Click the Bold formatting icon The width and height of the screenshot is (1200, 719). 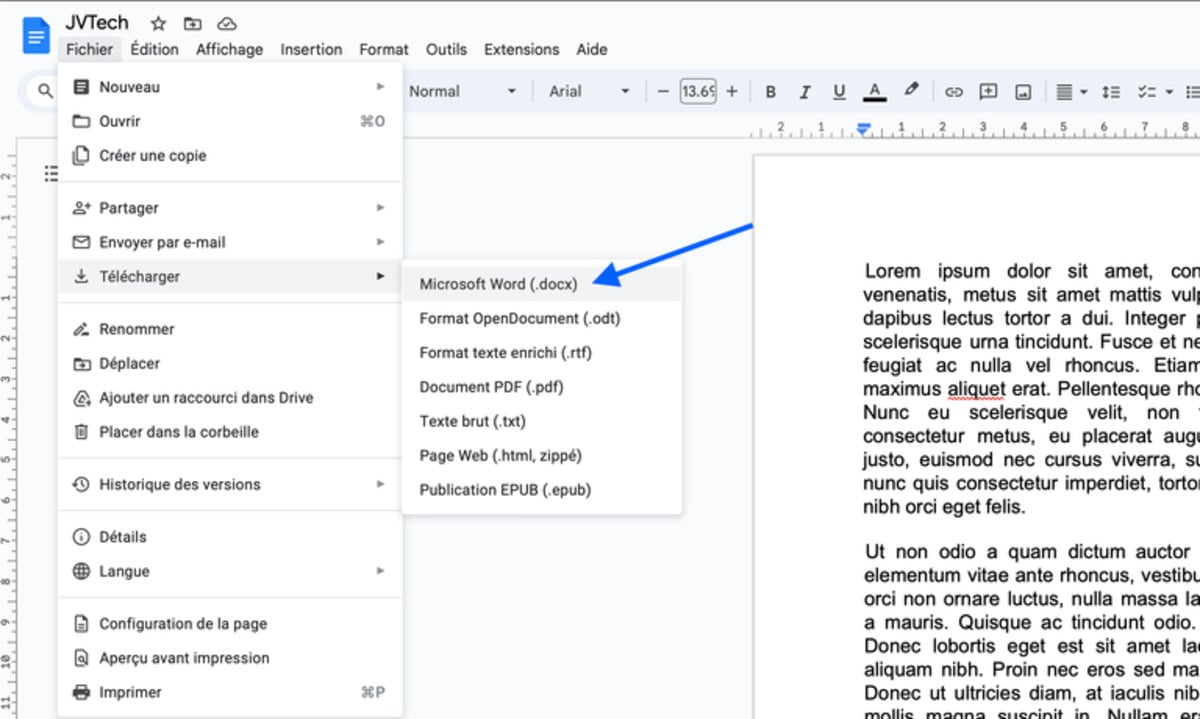[x=770, y=92]
